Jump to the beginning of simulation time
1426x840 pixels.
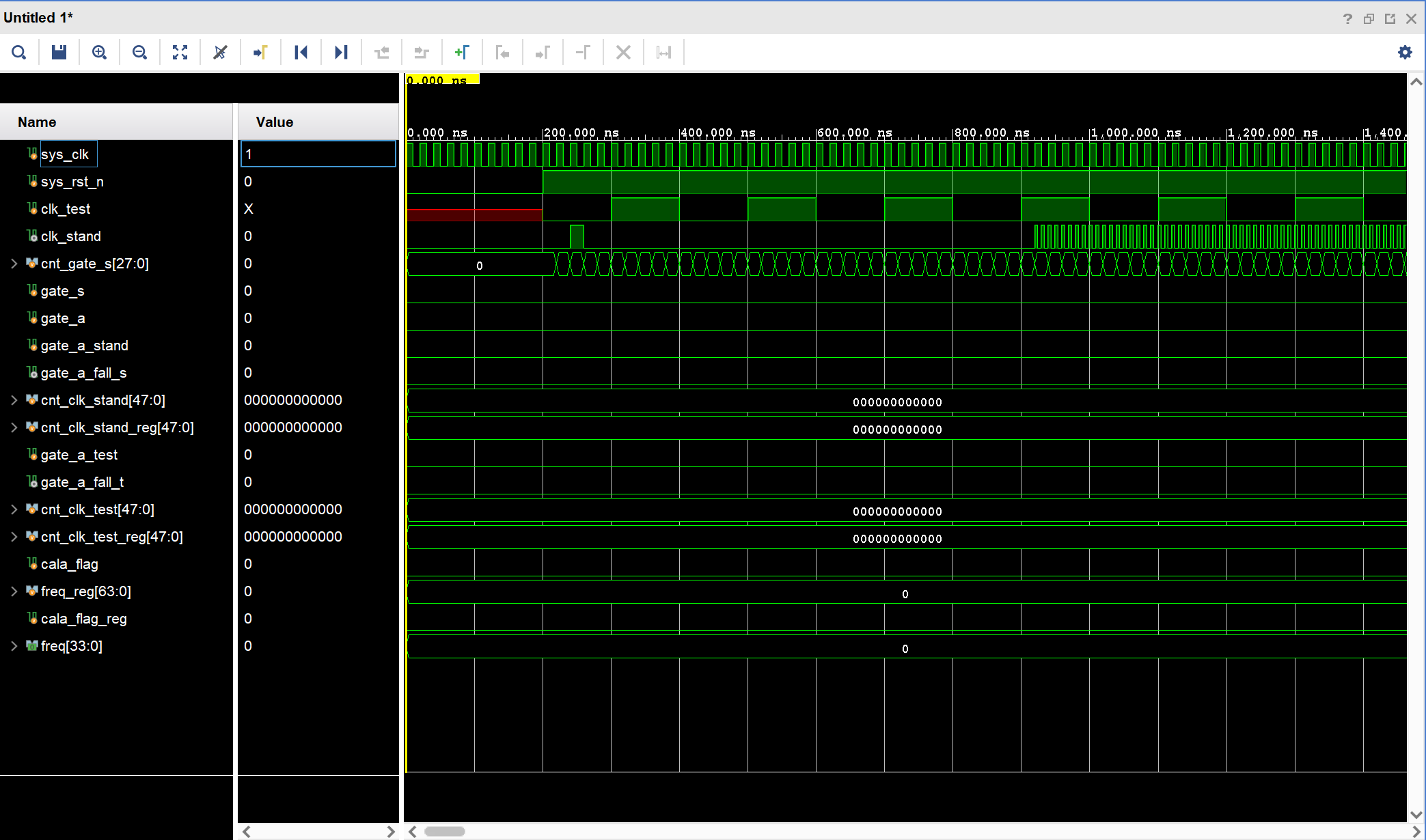(301, 53)
